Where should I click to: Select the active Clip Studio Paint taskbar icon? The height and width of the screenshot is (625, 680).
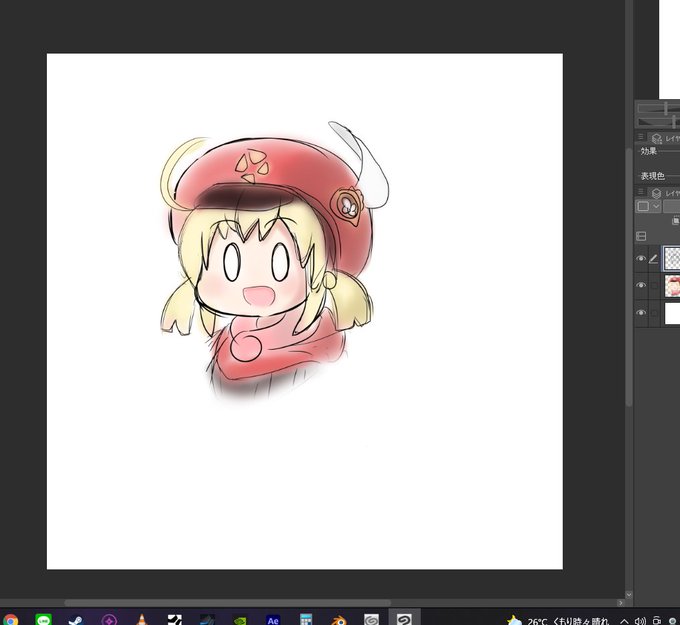pyautogui.click(x=404, y=619)
